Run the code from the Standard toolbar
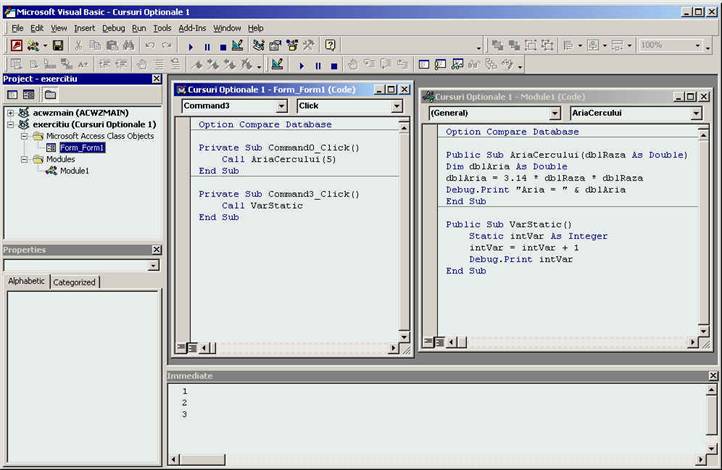The image size is (722, 470). 191,46
